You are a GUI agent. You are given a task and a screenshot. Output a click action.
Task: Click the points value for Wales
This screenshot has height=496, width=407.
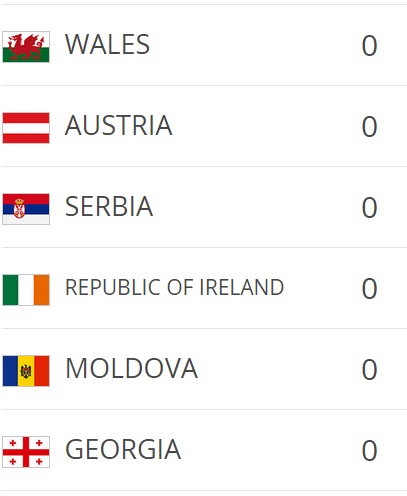tap(369, 46)
